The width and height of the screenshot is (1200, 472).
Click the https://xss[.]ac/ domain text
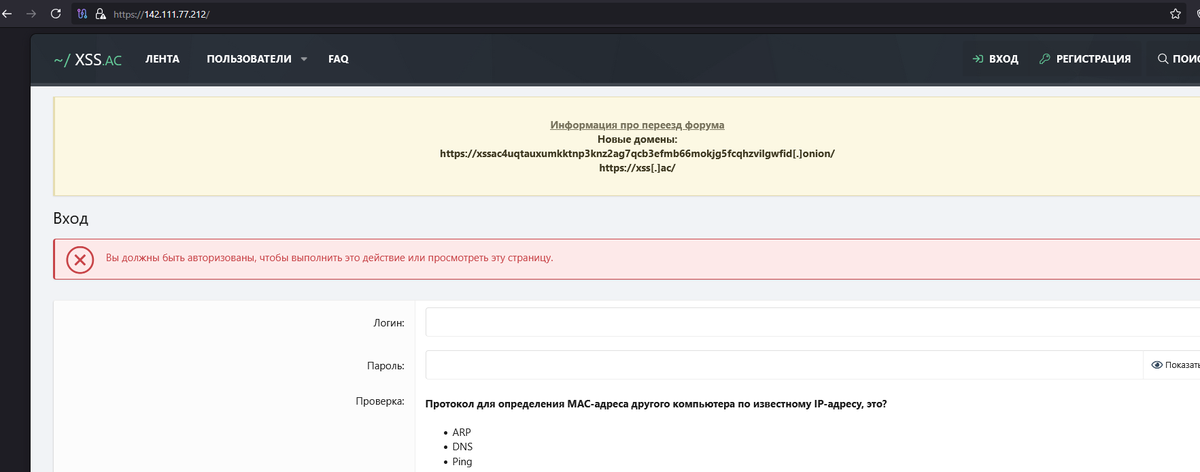[x=637, y=169]
